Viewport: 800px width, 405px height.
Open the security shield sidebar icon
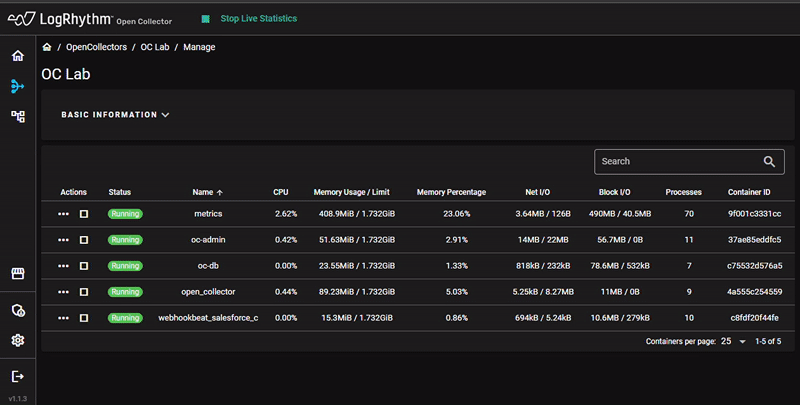coord(17,309)
